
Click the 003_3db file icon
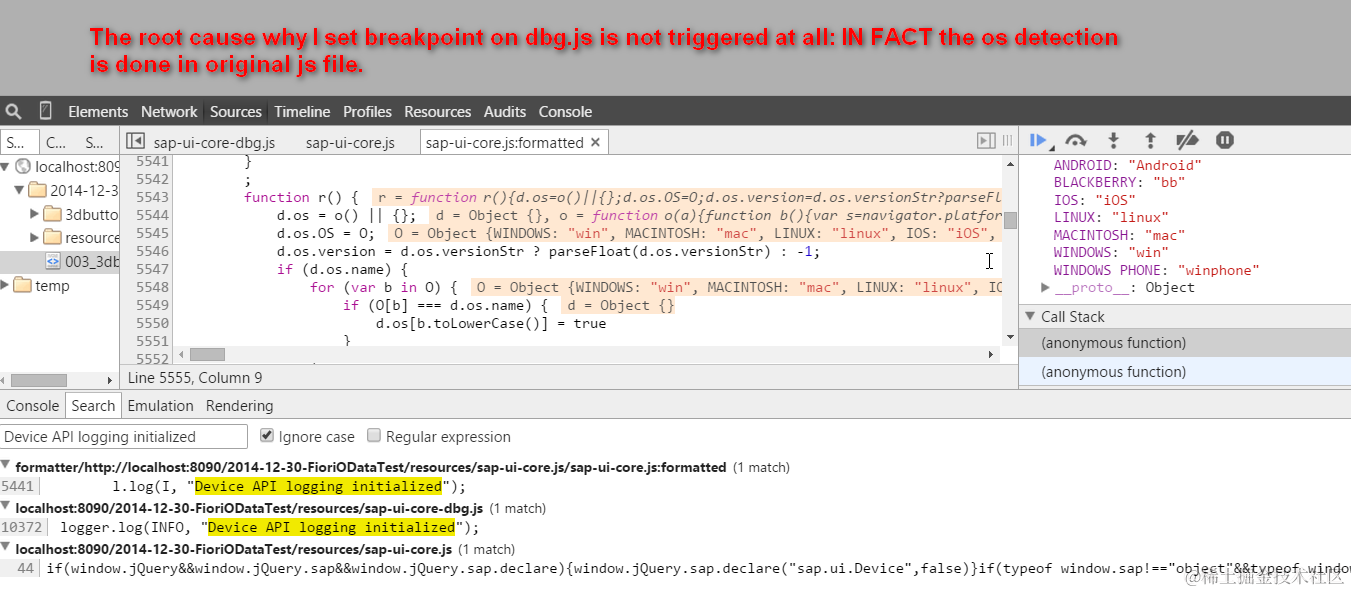pos(53,261)
